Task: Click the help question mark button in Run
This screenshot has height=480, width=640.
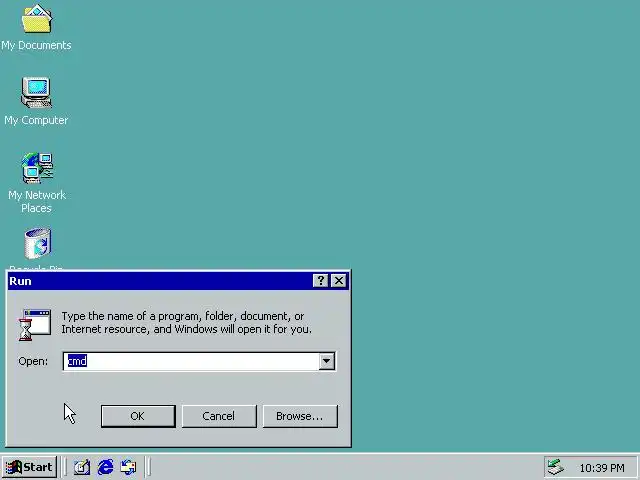Action: (x=321, y=281)
